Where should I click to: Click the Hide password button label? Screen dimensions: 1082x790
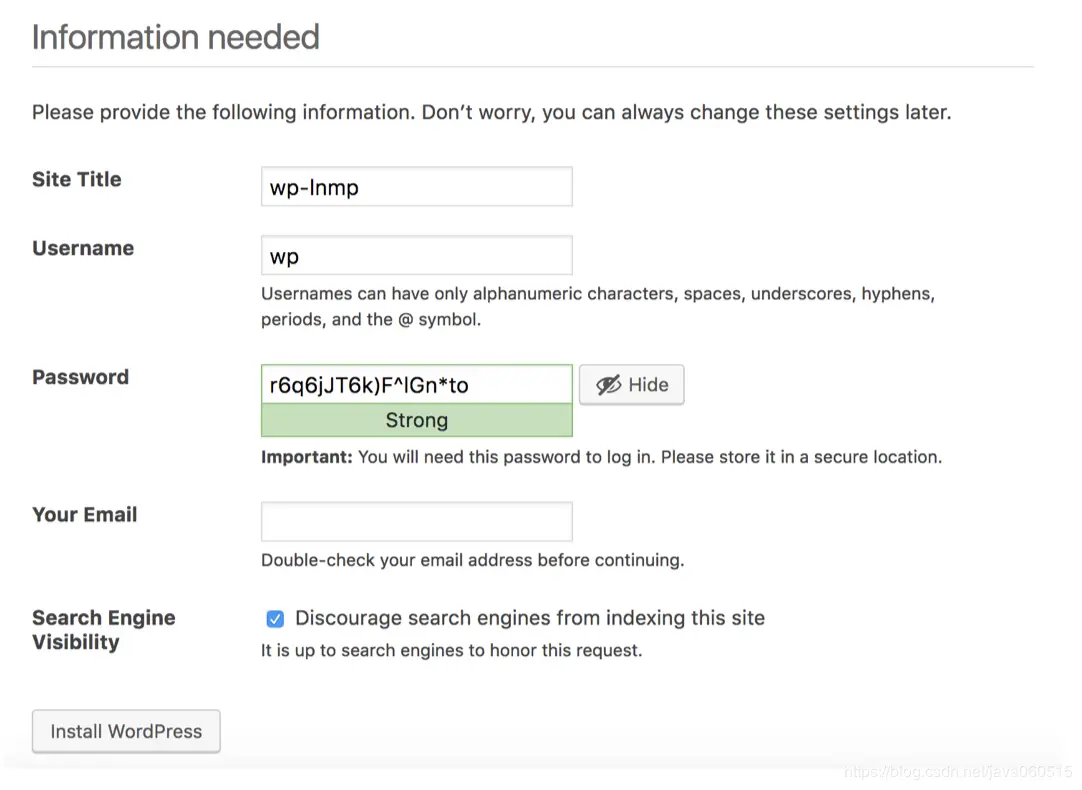648,385
